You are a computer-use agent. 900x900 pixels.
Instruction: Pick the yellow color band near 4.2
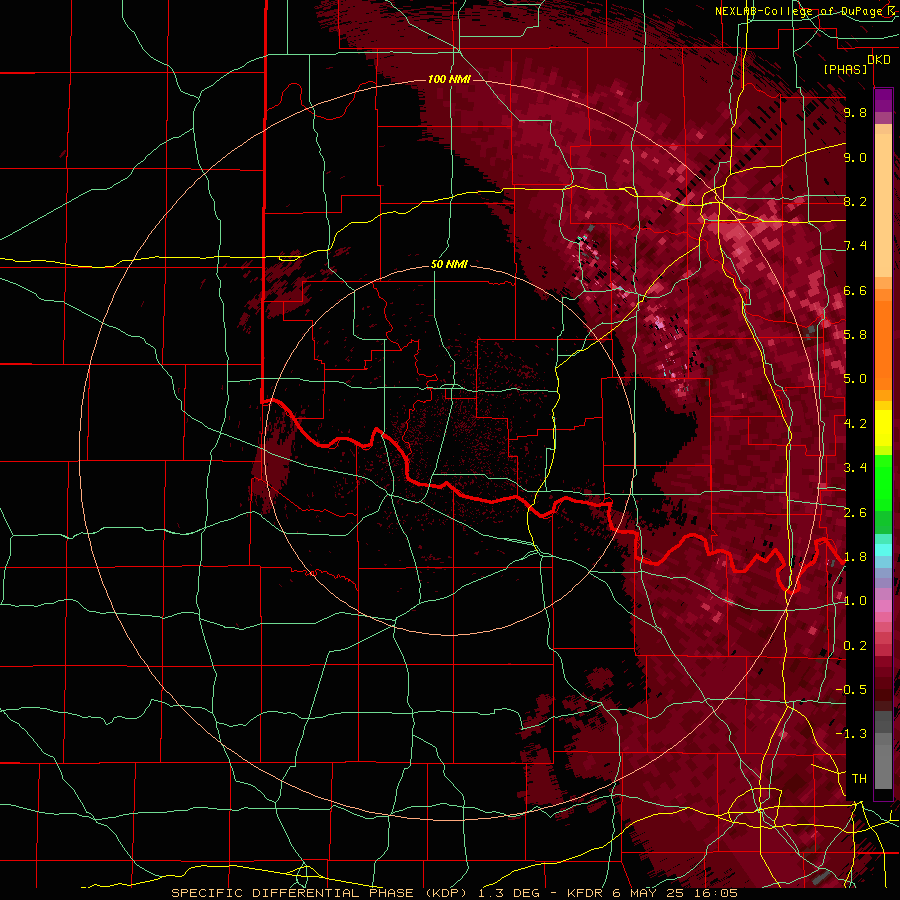(x=883, y=428)
